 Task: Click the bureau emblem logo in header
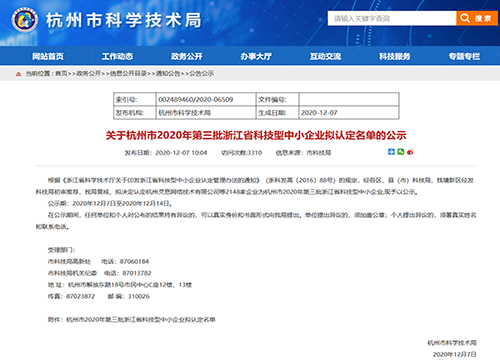[x=24, y=20]
